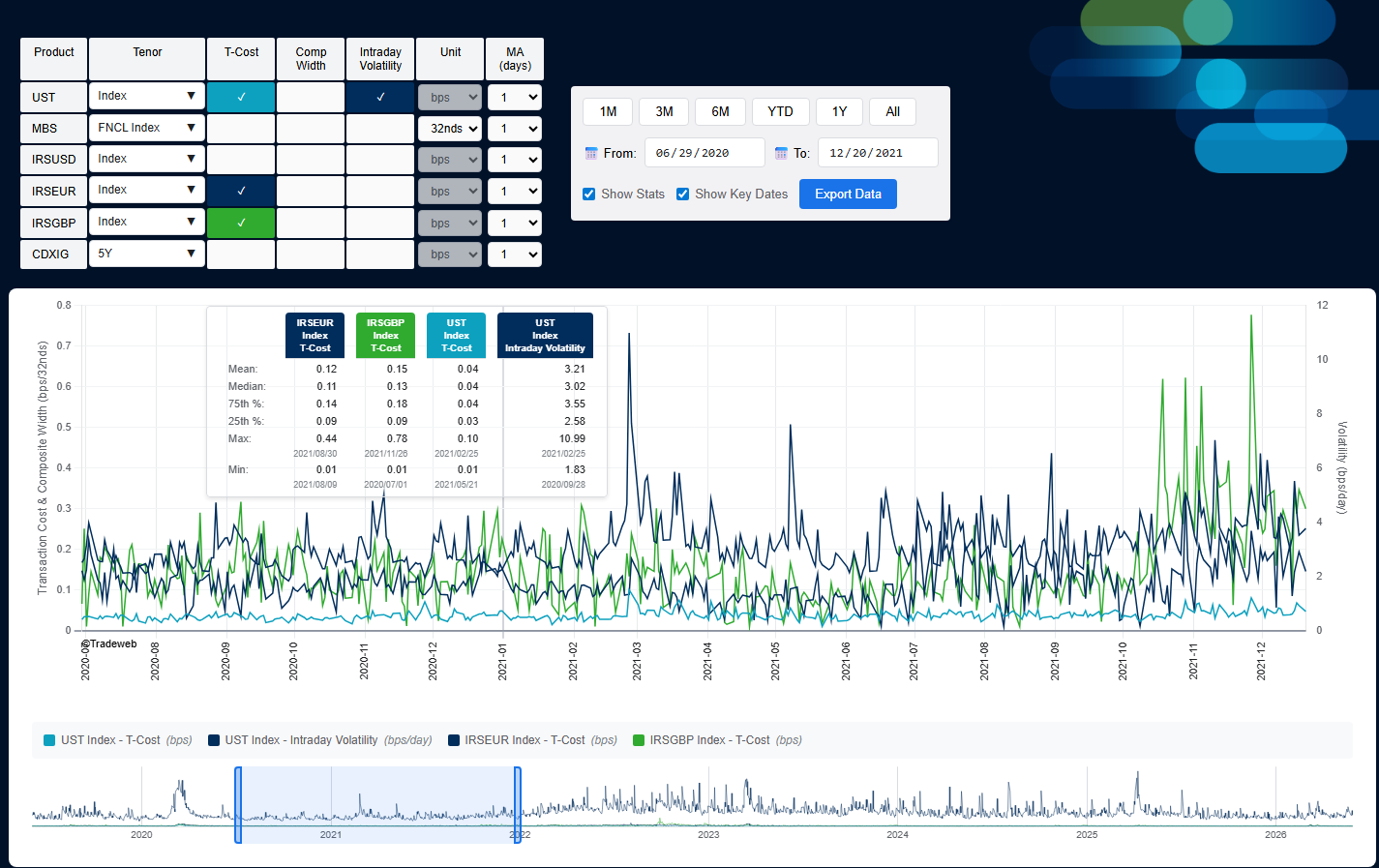Open the MBS 32nds unit dropdown
Viewport: 1379px width, 868px height.
[450, 129]
